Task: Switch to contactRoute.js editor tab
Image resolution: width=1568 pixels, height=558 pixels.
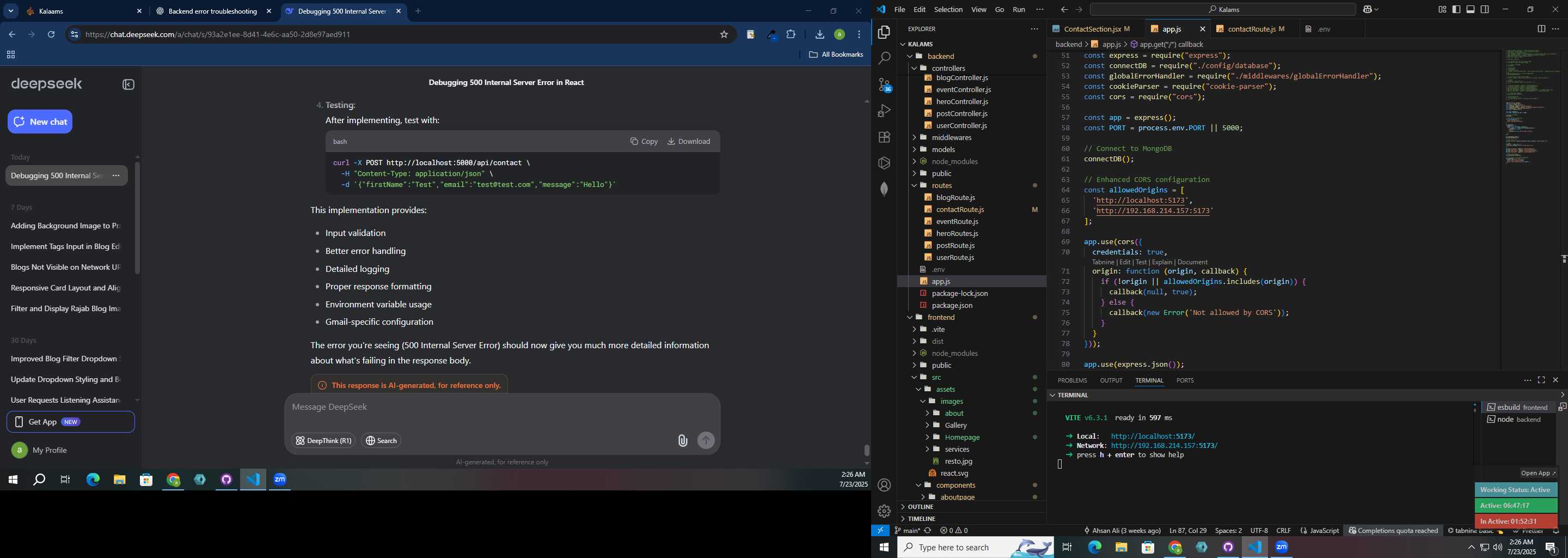Action: pos(1255,29)
